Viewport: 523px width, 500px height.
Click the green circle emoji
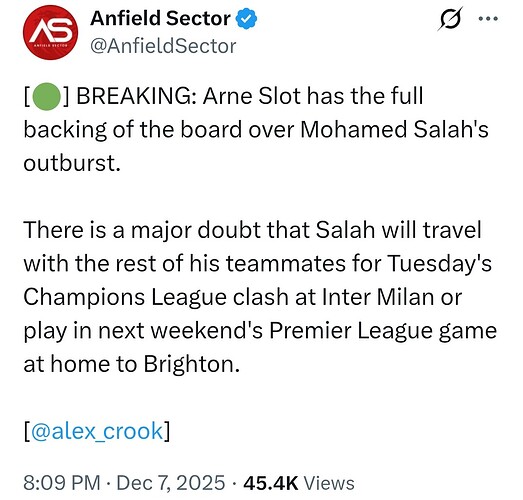(47, 96)
